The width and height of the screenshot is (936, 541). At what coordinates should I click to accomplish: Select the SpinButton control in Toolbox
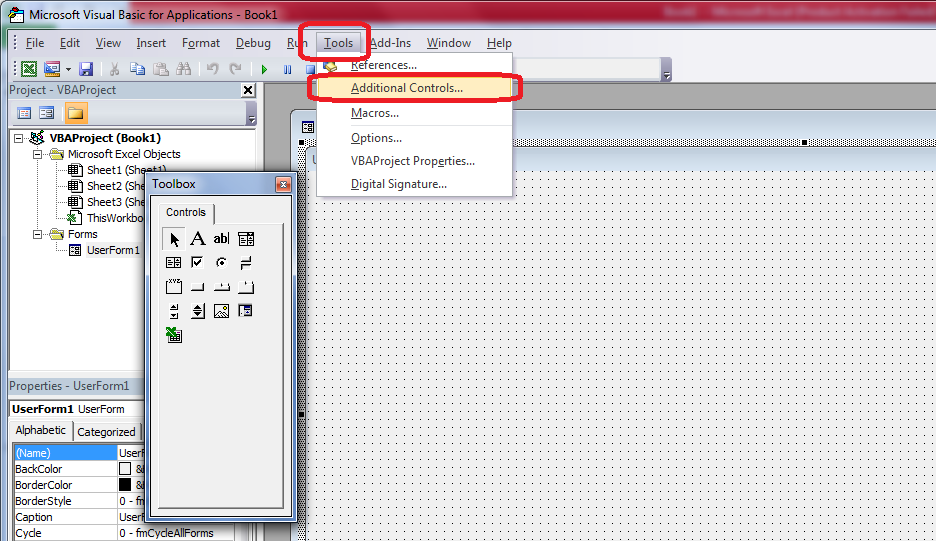pos(198,311)
